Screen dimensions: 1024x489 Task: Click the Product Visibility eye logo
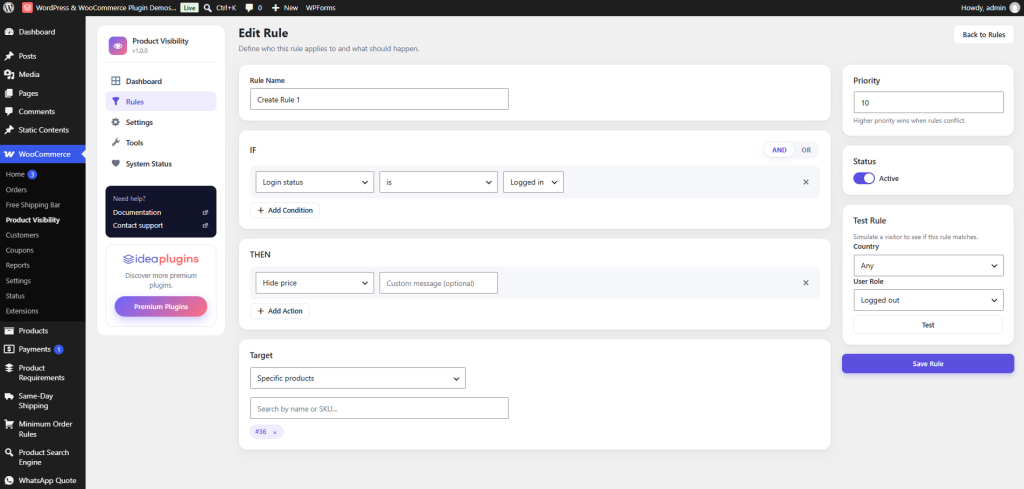pyautogui.click(x=118, y=45)
